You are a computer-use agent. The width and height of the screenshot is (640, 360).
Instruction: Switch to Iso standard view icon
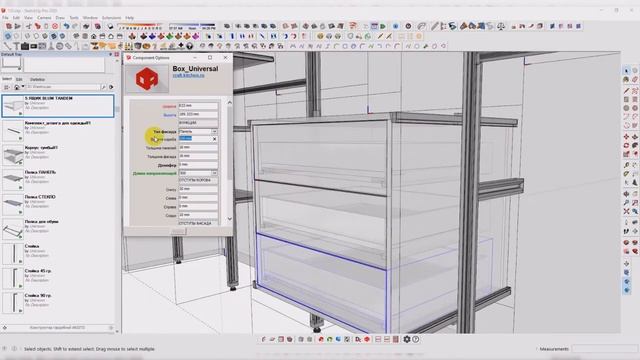tap(76, 36)
